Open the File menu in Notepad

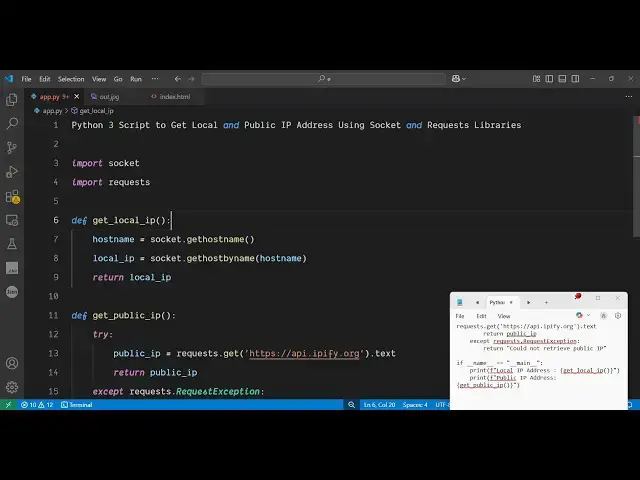(460, 316)
